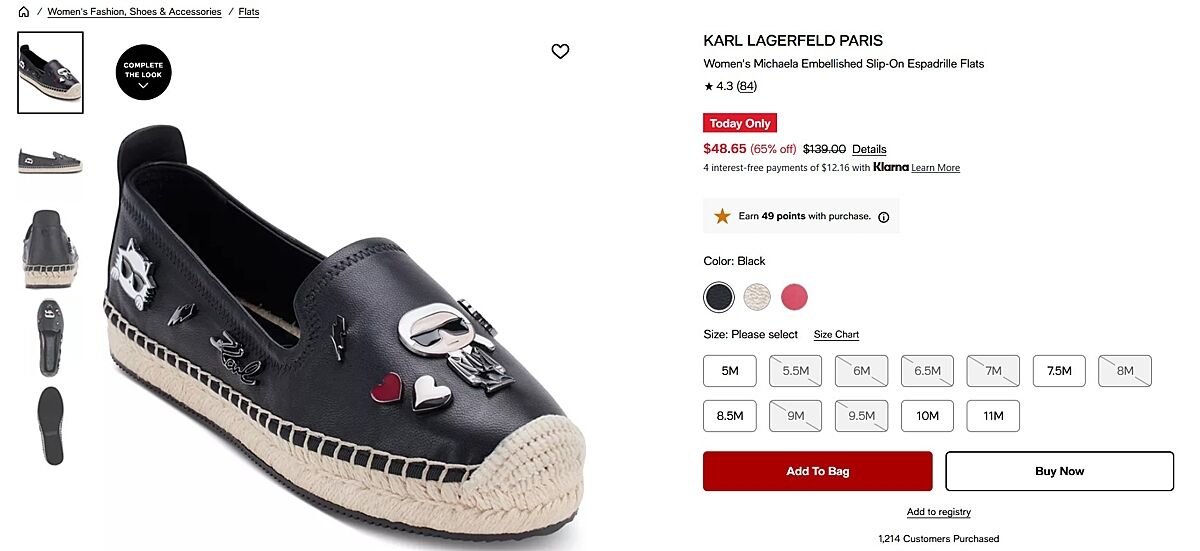The image size is (1200, 551).
Task: Show the side view shoe thumbnail
Action: coord(50,160)
